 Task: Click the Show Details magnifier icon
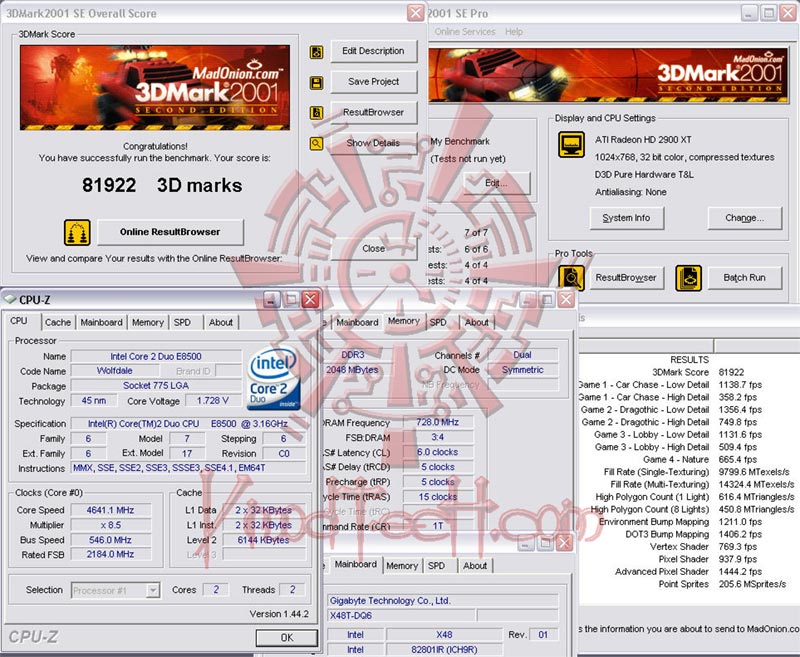[x=316, y=144]
